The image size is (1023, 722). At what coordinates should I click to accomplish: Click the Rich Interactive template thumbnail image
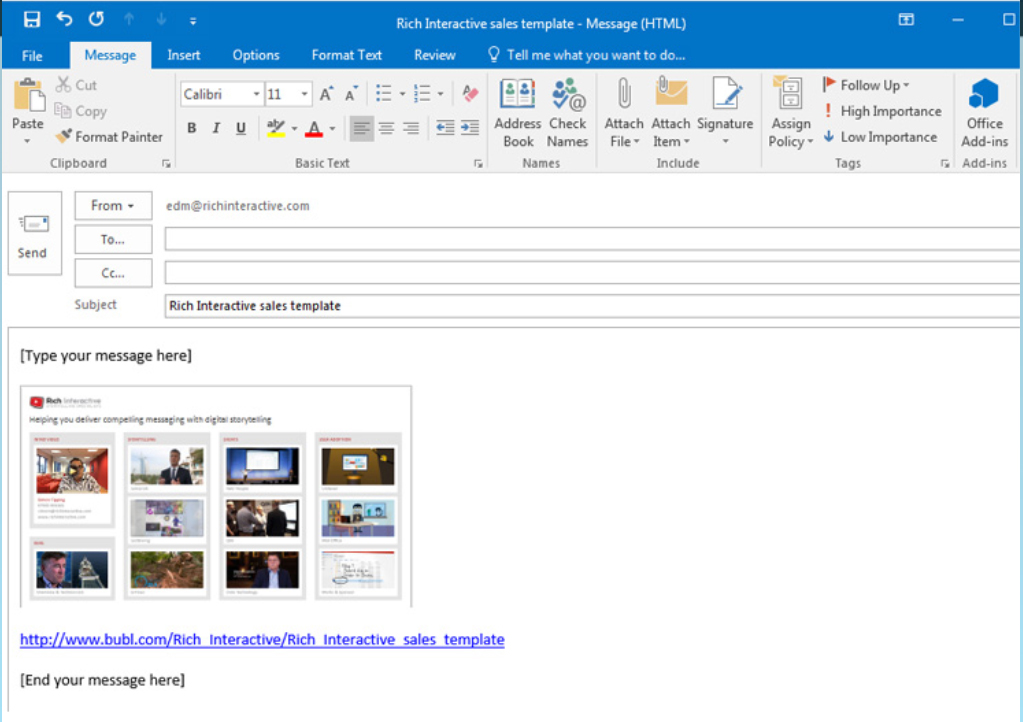point(216,496)
